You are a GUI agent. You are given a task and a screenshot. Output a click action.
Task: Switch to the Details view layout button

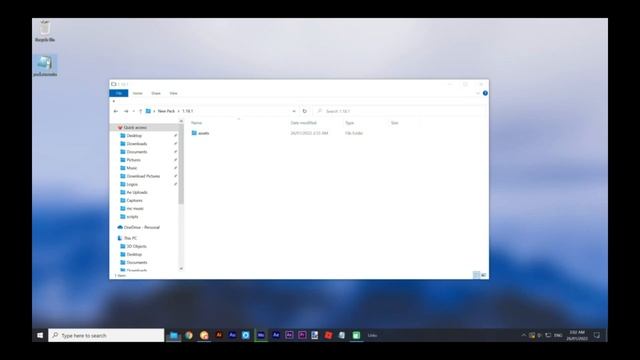point(476,275)
